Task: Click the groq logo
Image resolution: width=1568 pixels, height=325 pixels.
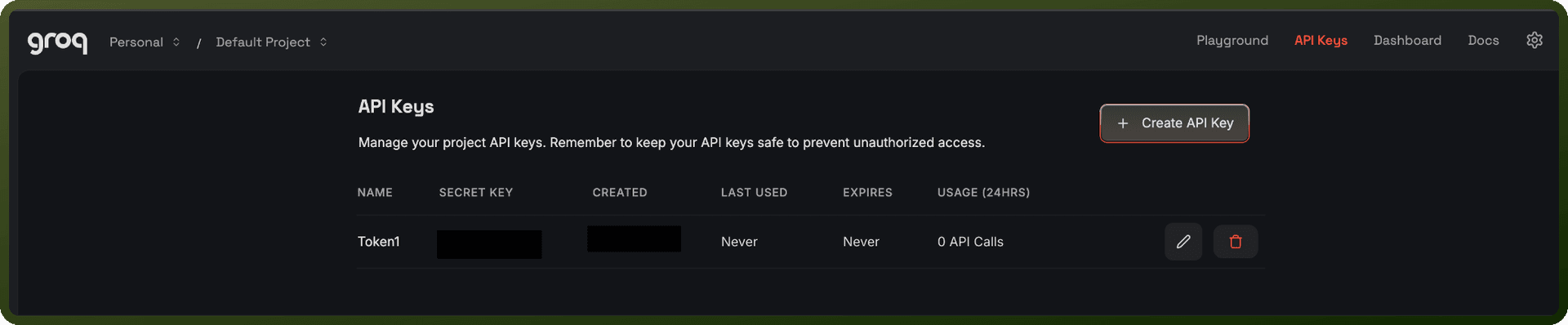Action: click(57, 42)
